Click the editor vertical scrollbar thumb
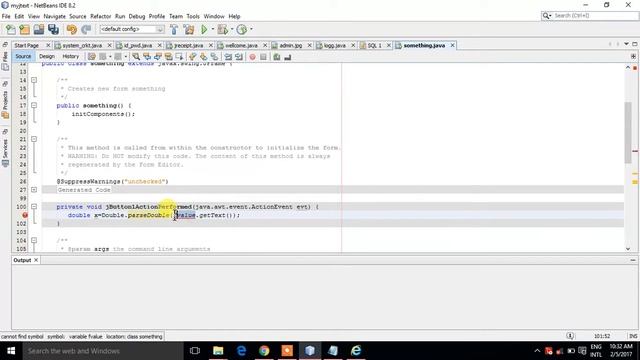This screenshot has width=640, height=360. 628,133
